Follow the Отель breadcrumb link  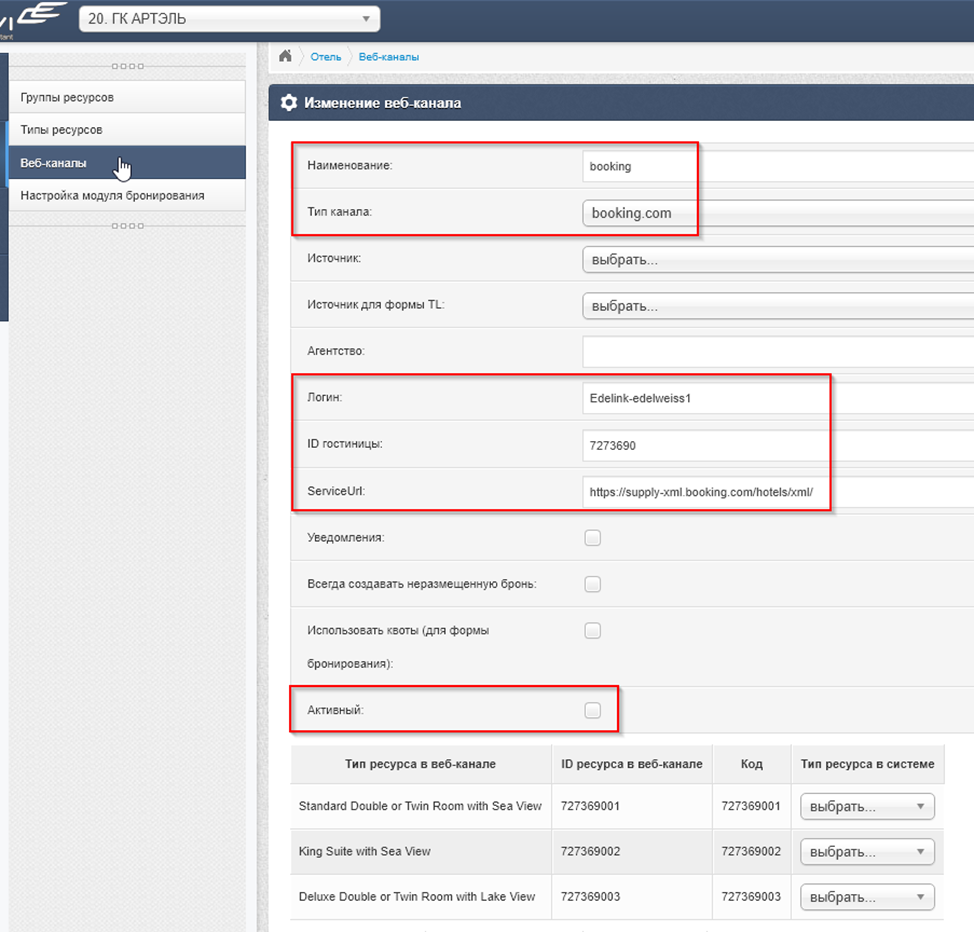click(x=325, y=57)
